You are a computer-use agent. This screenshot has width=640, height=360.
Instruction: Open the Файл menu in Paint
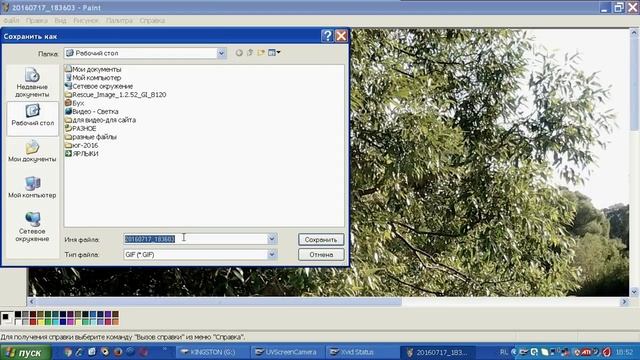point(11,20)
